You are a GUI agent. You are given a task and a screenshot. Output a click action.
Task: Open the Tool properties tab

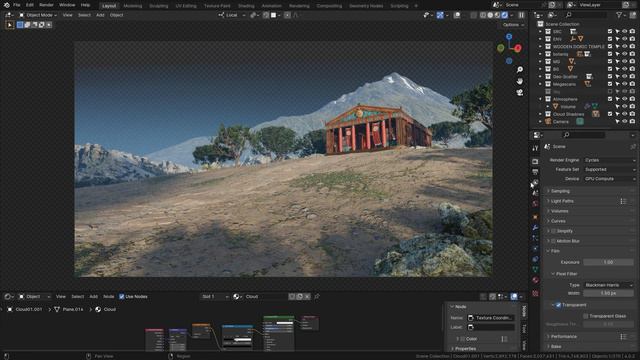[x=535, y=149]
